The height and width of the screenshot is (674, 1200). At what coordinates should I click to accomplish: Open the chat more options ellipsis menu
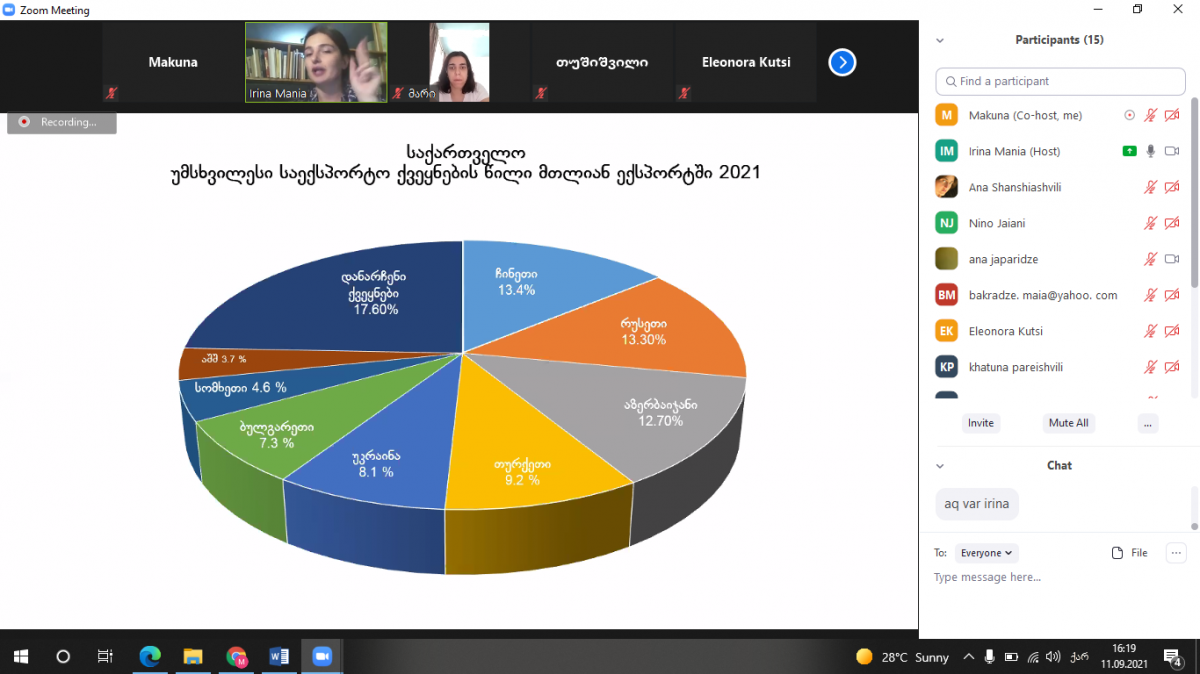coord(1176,553)
